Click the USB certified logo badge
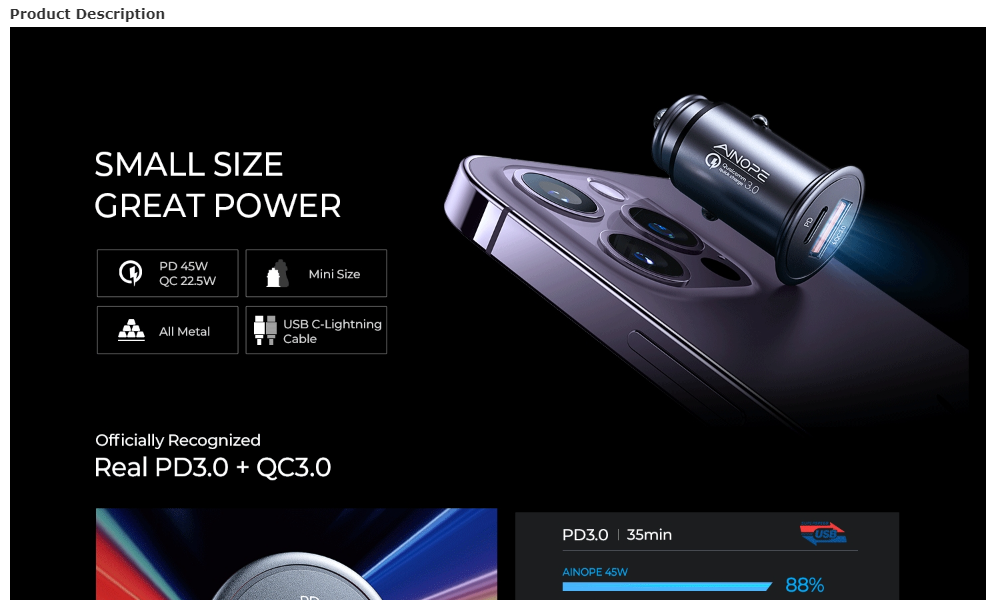The width and height of the screenshot is (997, 600). pos(823,533)
